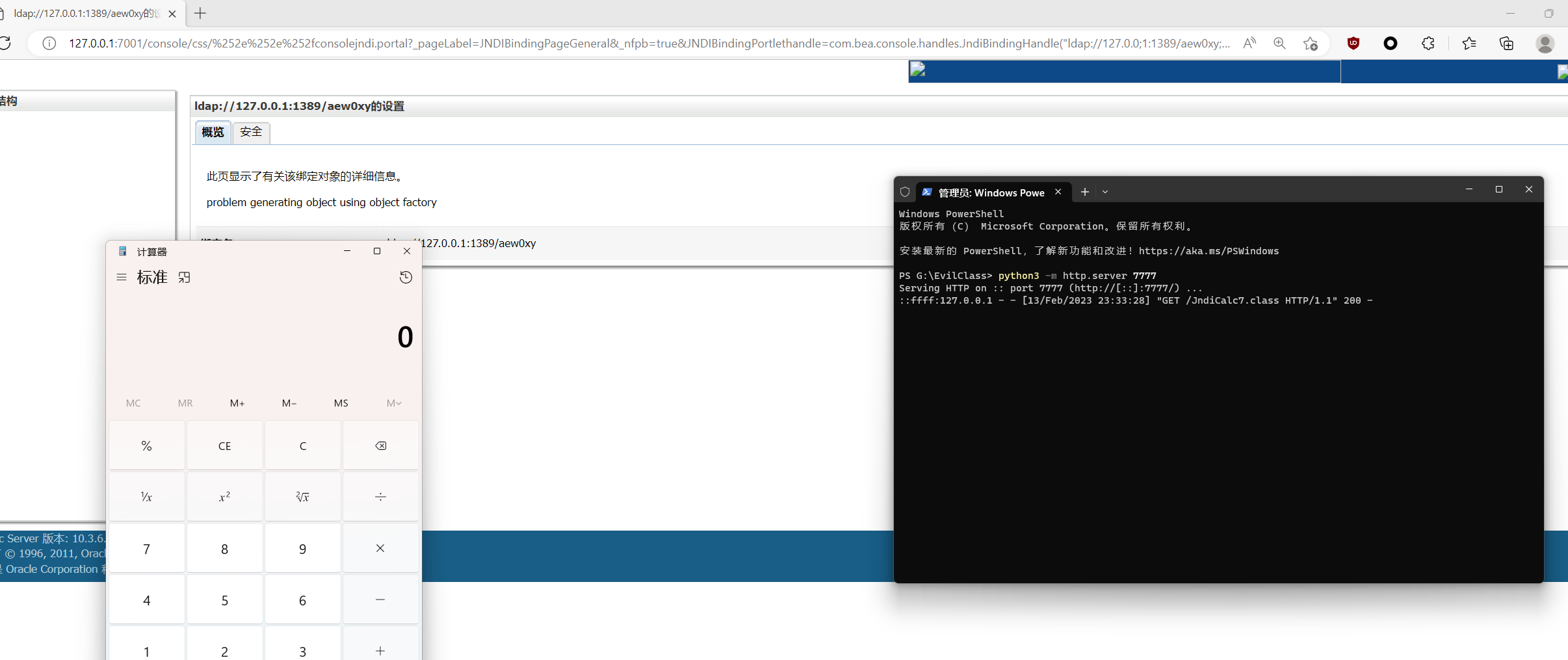The height and width of the screenshot is (660, 1568).
Task: Select the Windows PowerShell tab
Action: click(x=988, y=192)
